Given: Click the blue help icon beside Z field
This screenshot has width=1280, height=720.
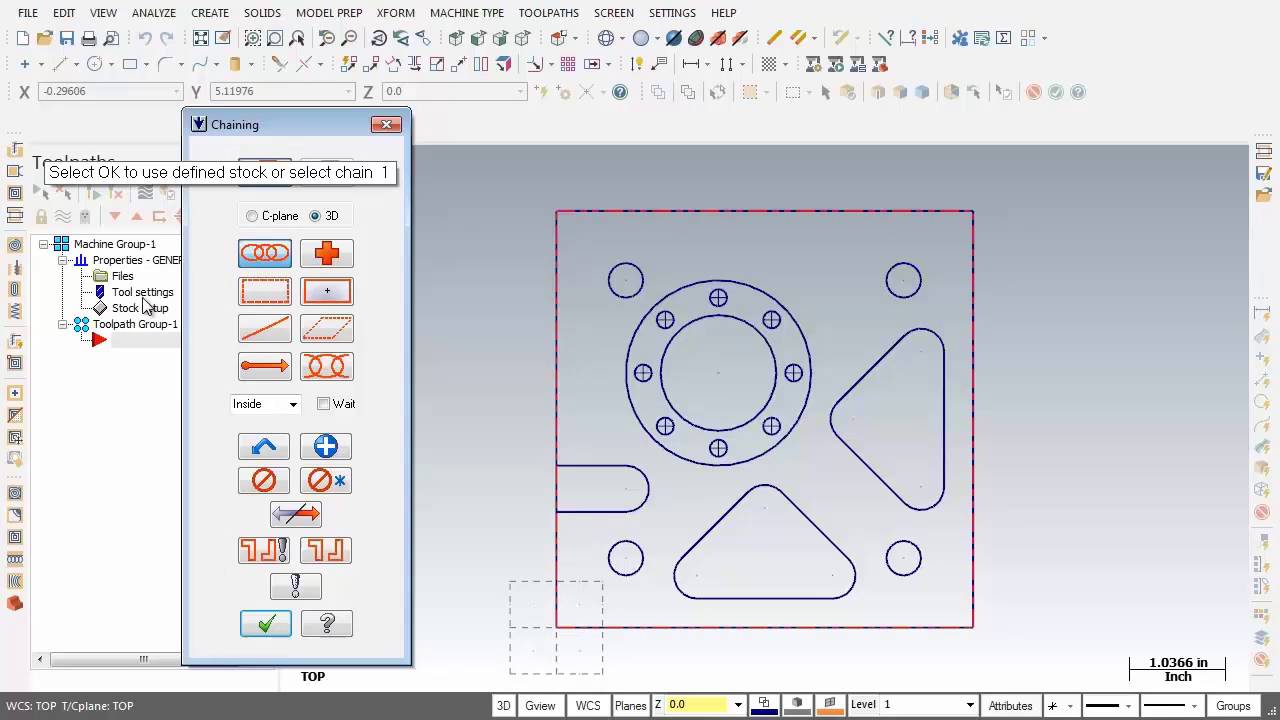Looking at the screenshot, I should tap(620, 92).
